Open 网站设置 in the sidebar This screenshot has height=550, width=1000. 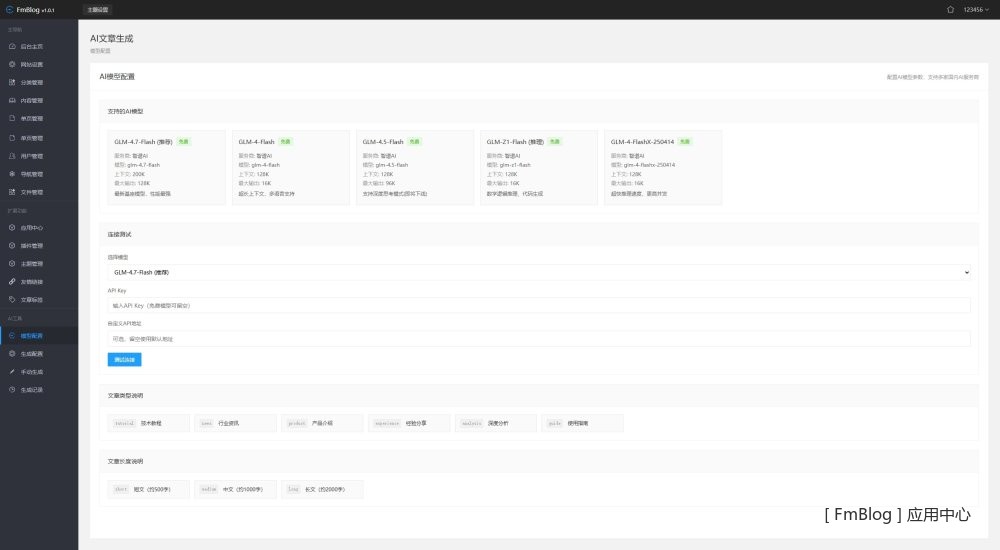[31, 65]
